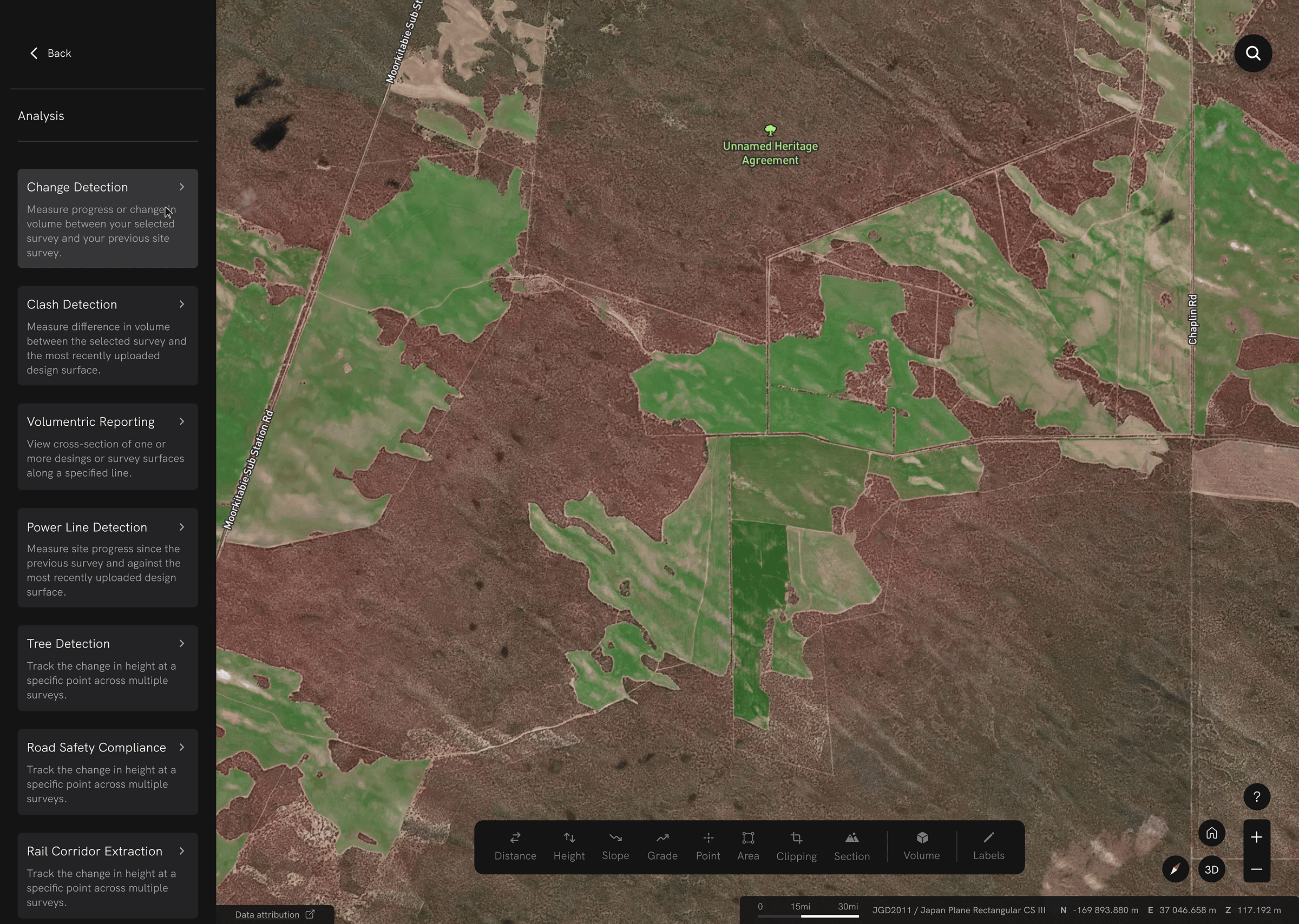This screenshot has width=1299, height=924.
Task: Activate the Area measurement tool
Action: point(748,846)
